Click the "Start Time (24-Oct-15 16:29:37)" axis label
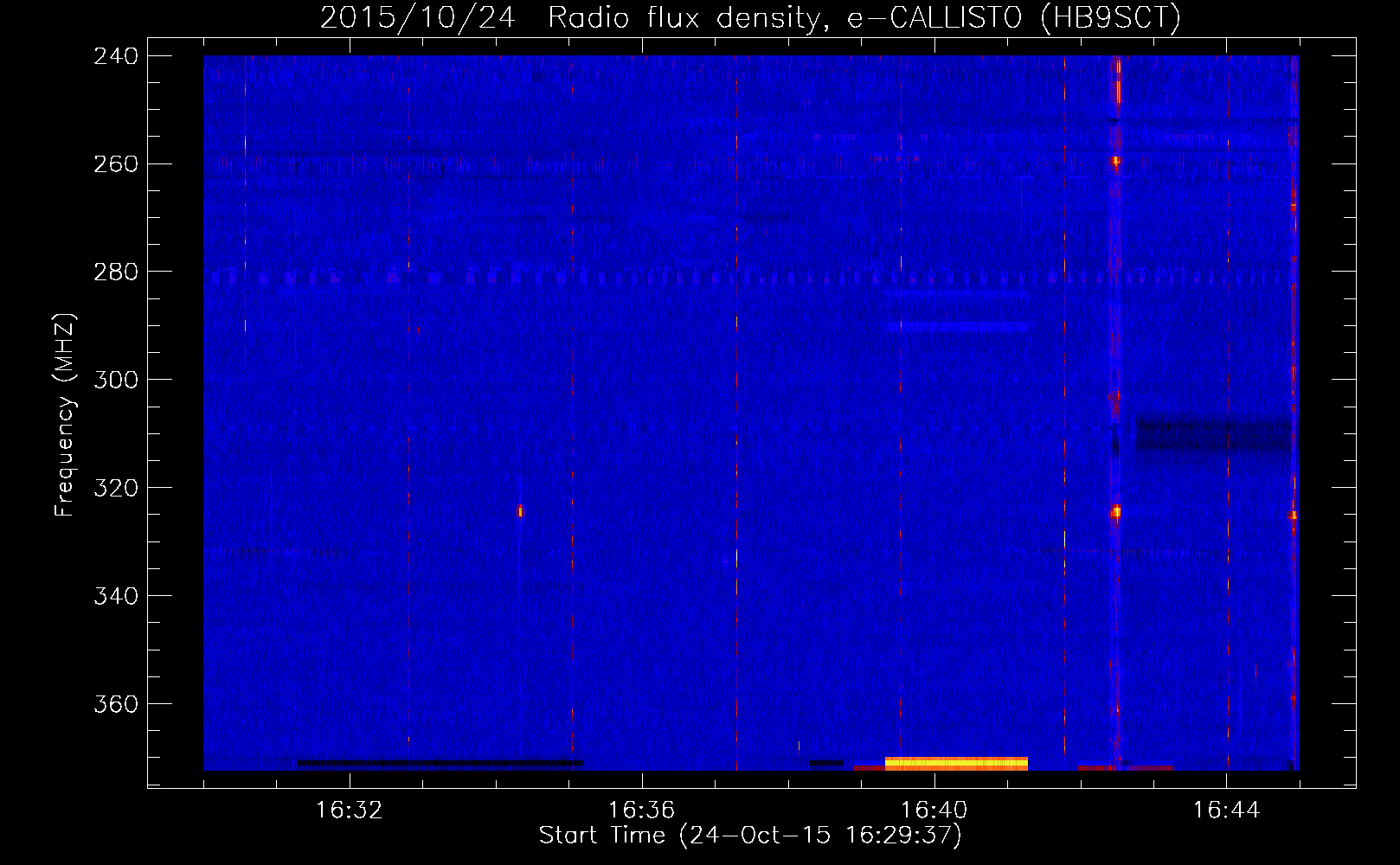The height and width of the screenshot is (865, 1400). [750, 836]
